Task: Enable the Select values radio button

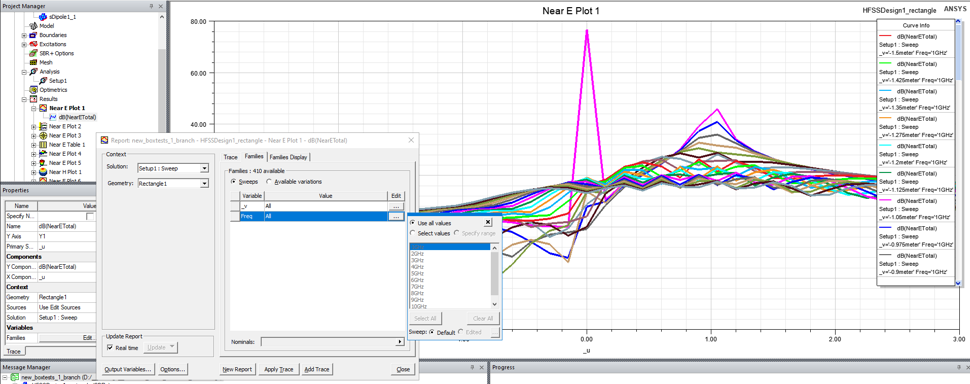Action: [x=413, y=233]
